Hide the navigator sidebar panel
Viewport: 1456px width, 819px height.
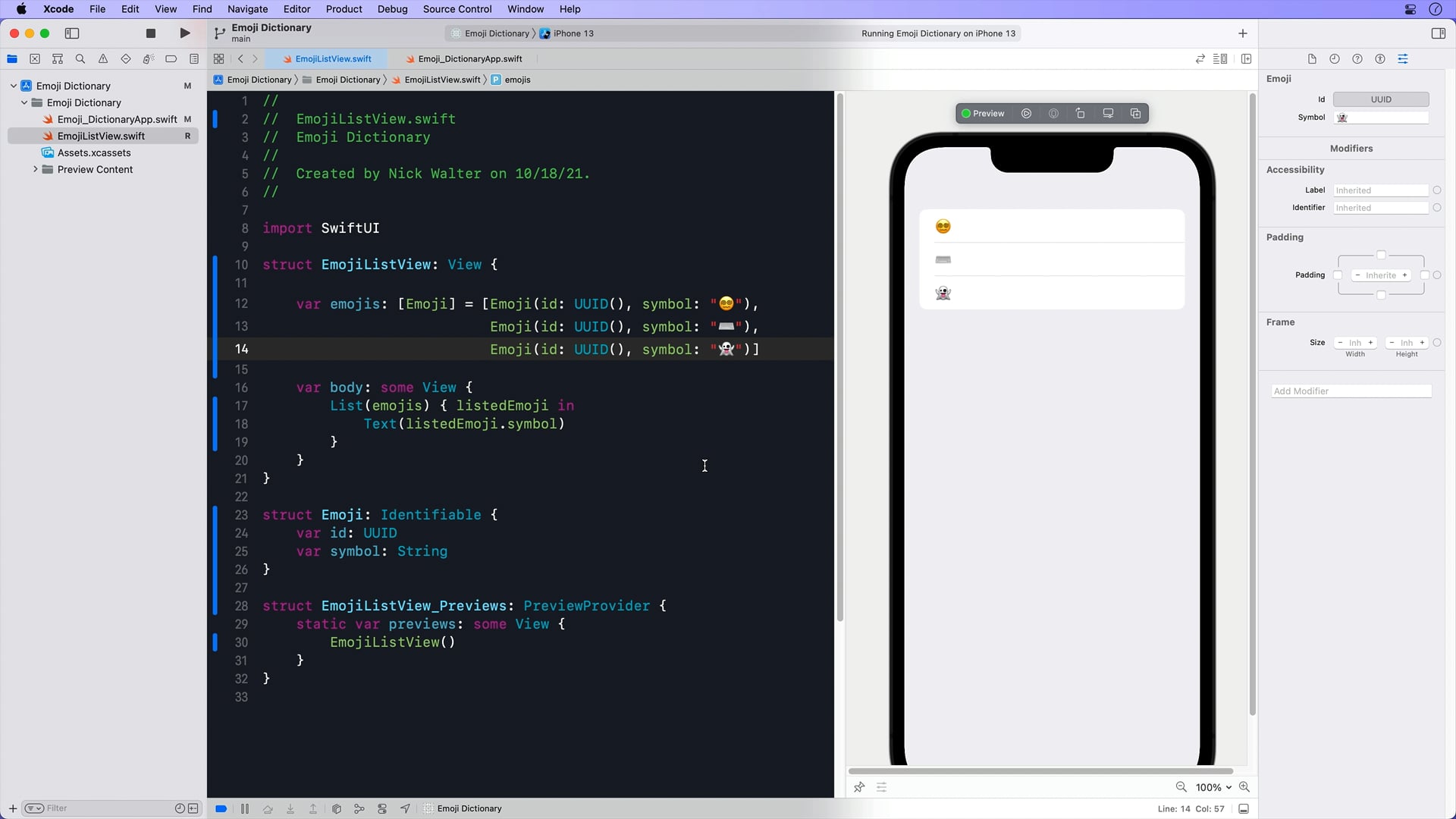pos(72,33)
